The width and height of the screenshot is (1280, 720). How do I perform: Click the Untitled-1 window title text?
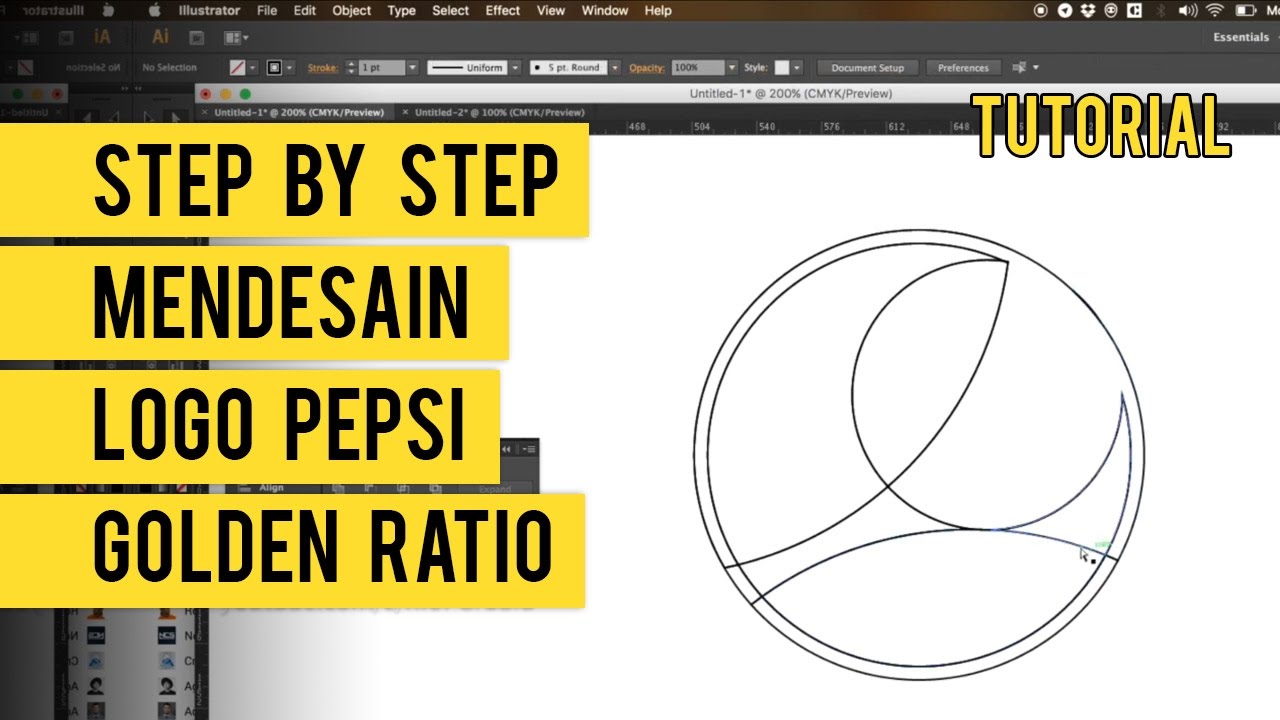[x=791, y=94]
